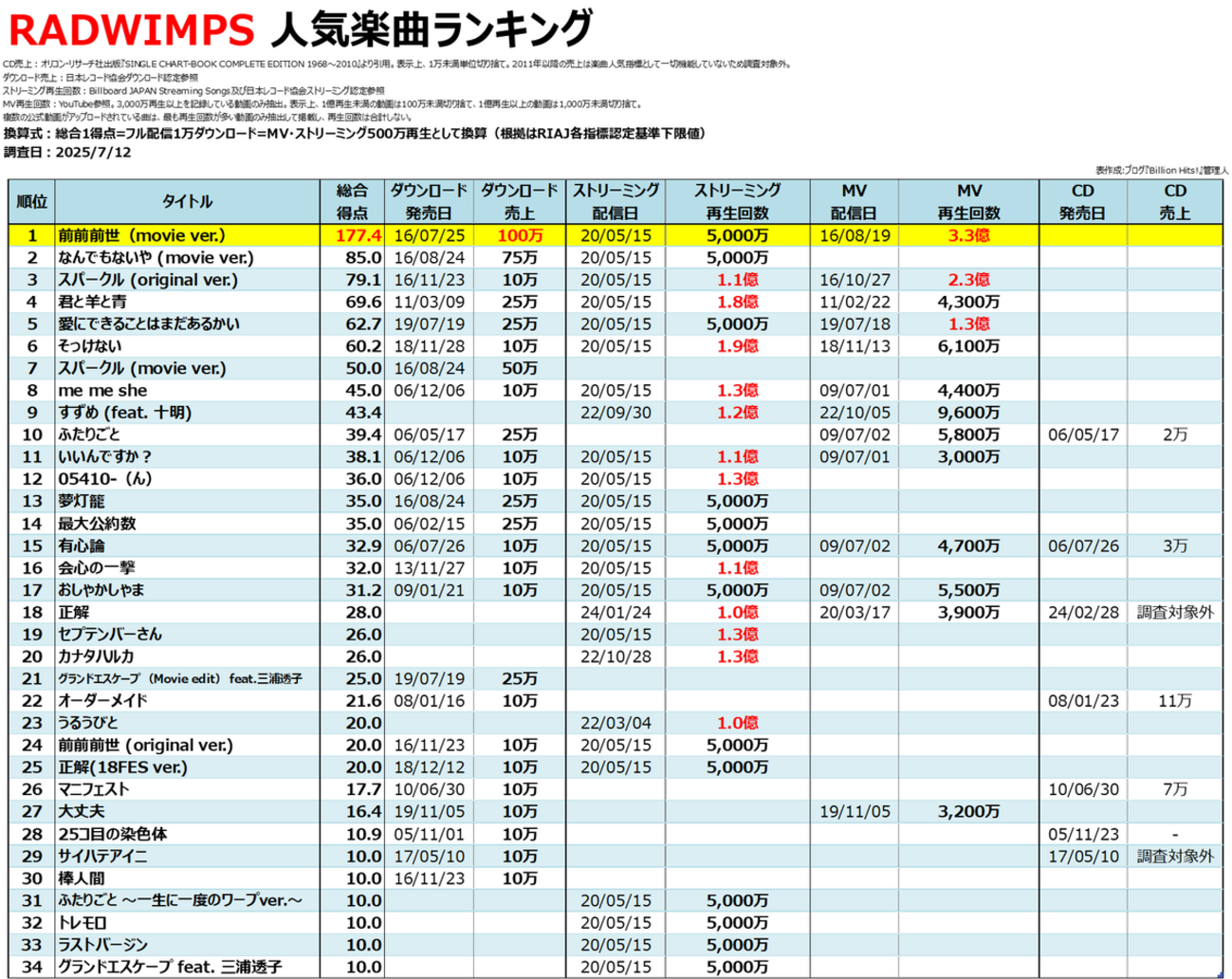Click song title 'スパークル (original ver.)'
The height and width of the screenshot is (979, 1232).
[148, 280]
